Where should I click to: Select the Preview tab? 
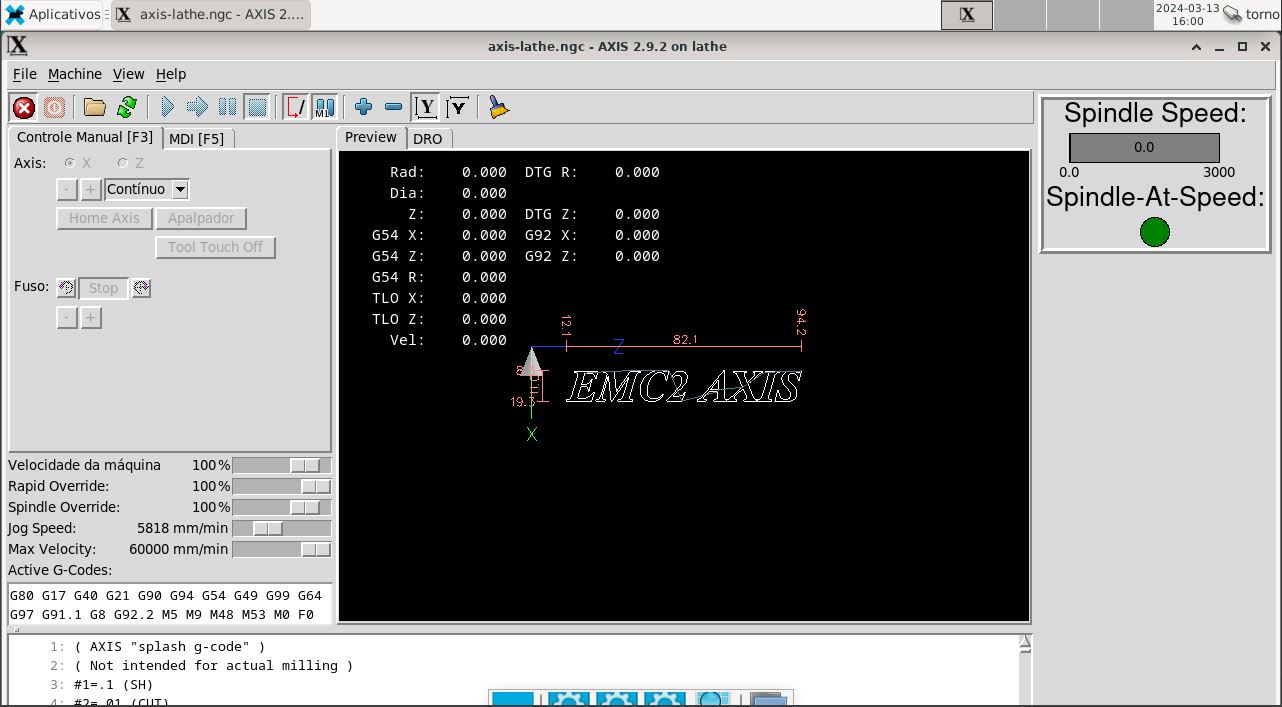[x=371, y=137]
